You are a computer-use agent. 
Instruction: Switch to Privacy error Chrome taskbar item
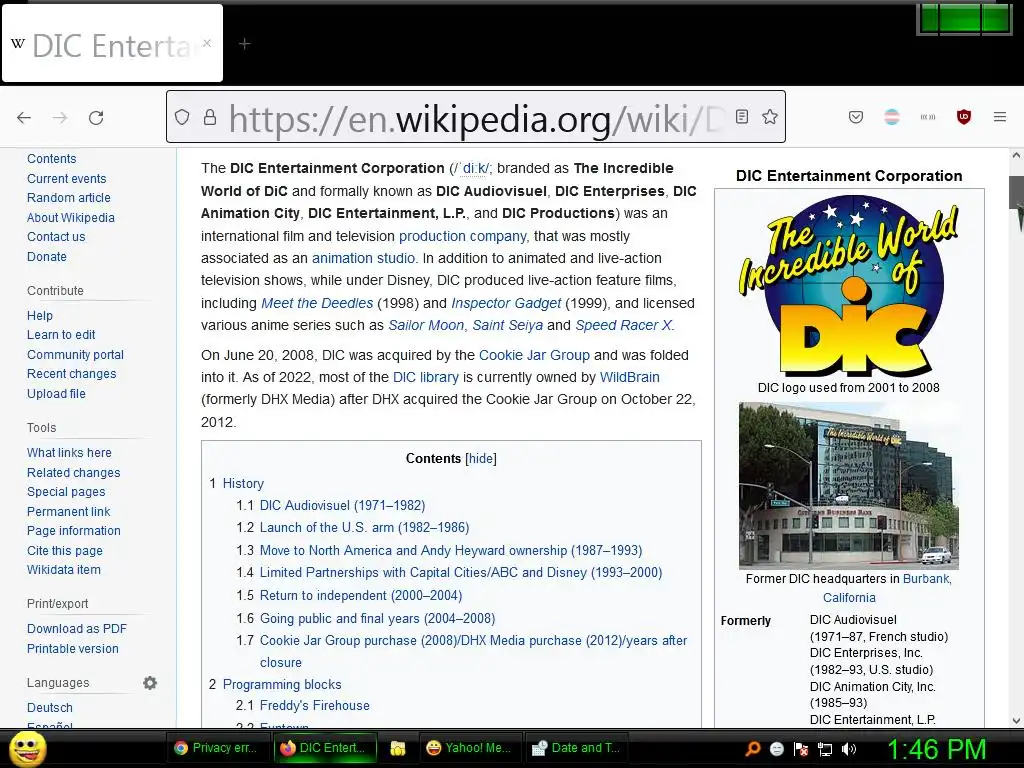[x=217, y=748]
